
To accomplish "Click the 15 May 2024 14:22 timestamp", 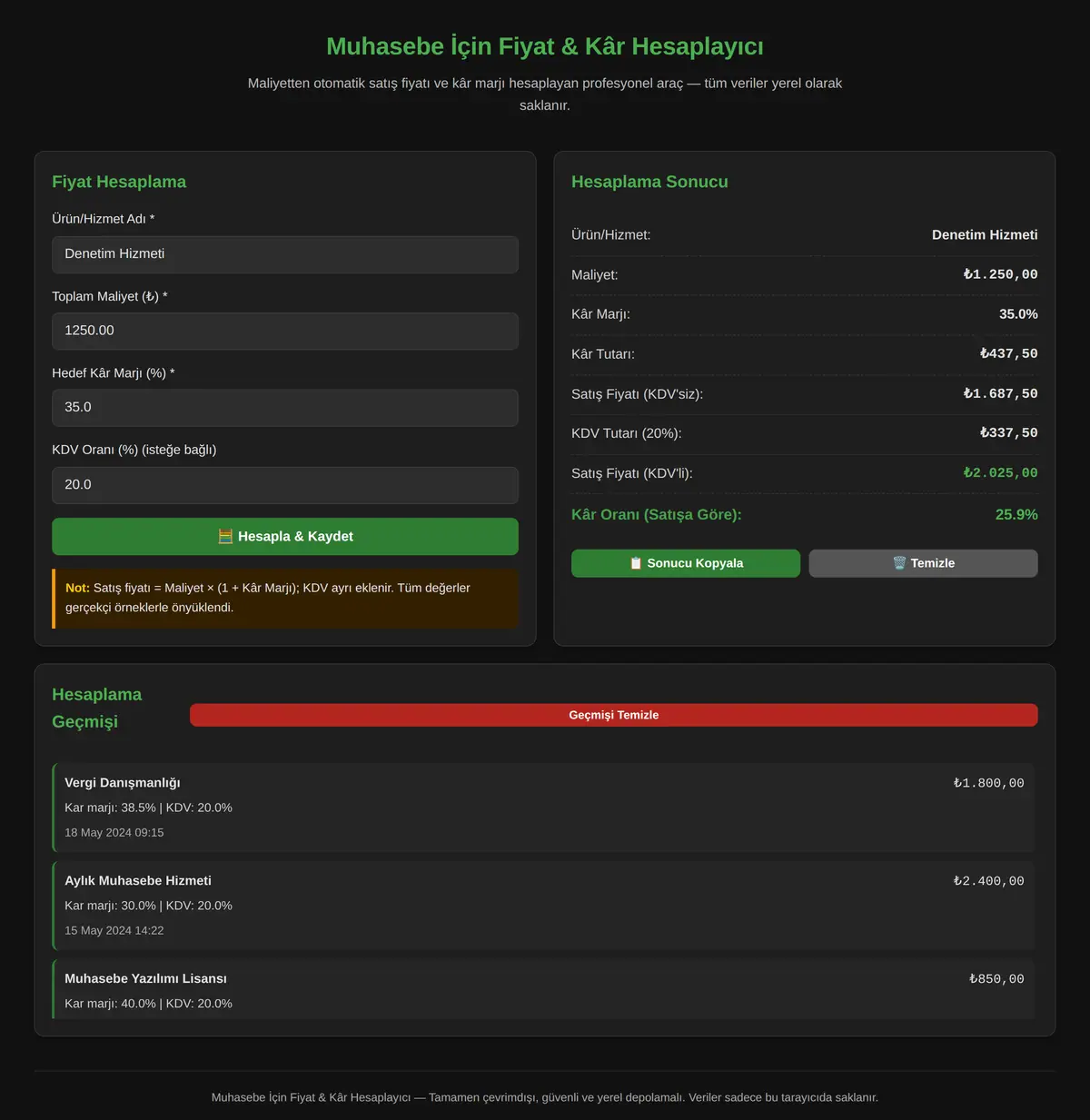I will coord(114,931).
